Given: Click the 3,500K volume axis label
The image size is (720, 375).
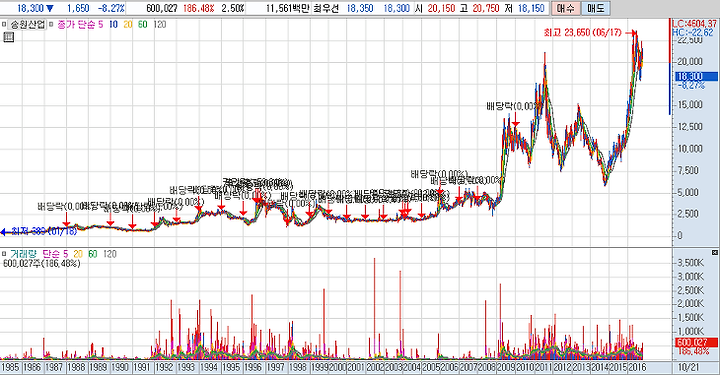Looking at the screenshot, I should pos(691,263).
